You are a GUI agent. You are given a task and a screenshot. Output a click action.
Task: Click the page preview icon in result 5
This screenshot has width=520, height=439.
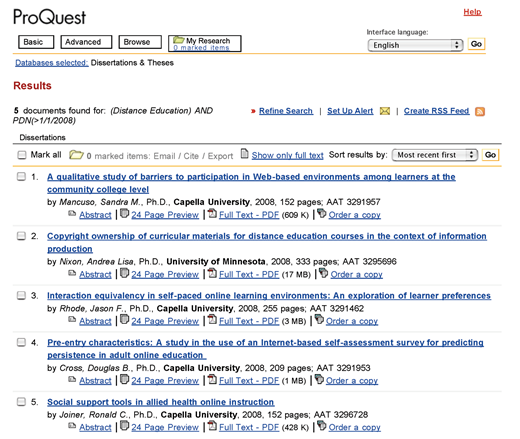[124, 426]
